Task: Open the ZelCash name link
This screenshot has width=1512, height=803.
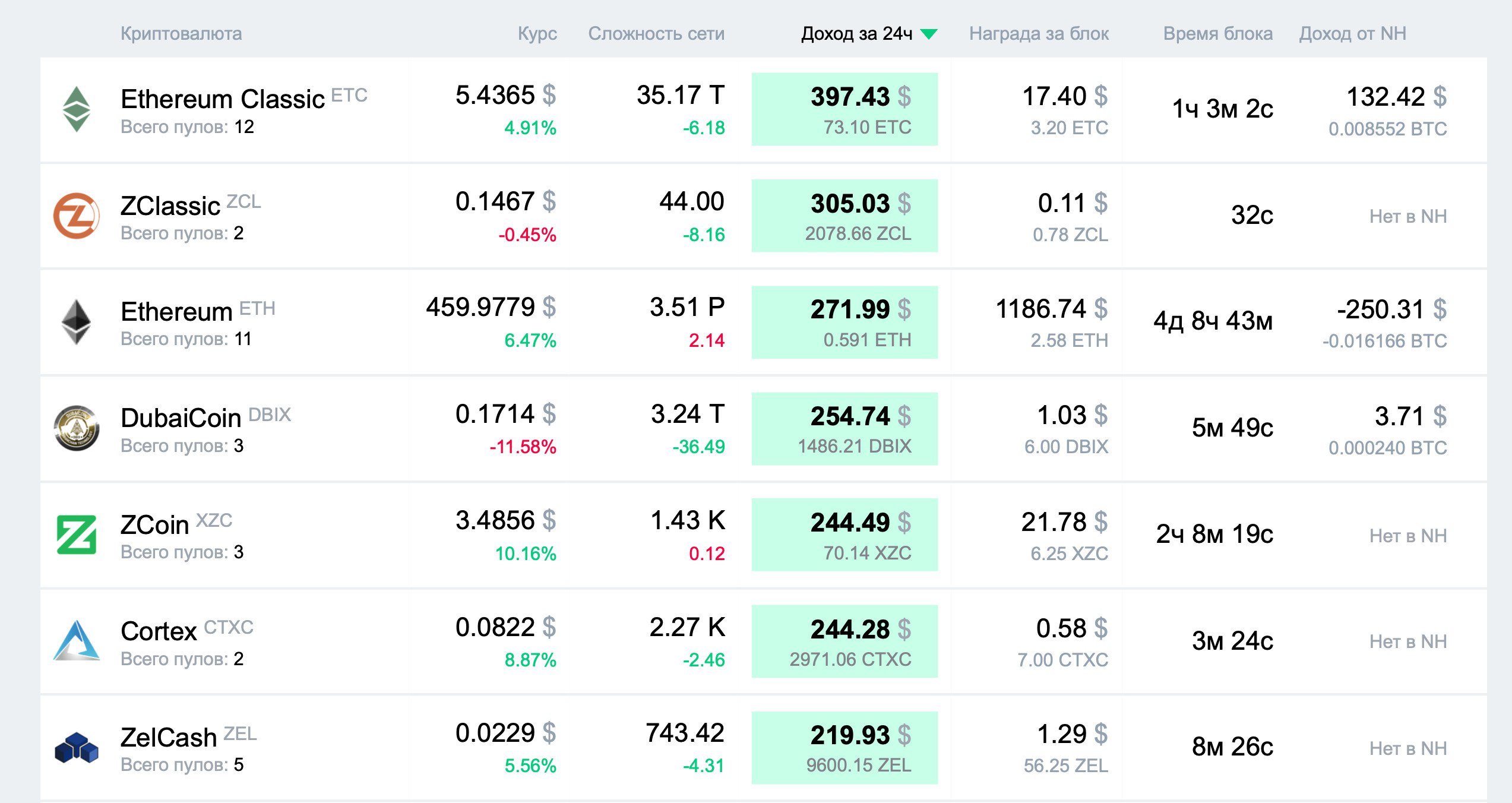Action: (x=169, y=738)
